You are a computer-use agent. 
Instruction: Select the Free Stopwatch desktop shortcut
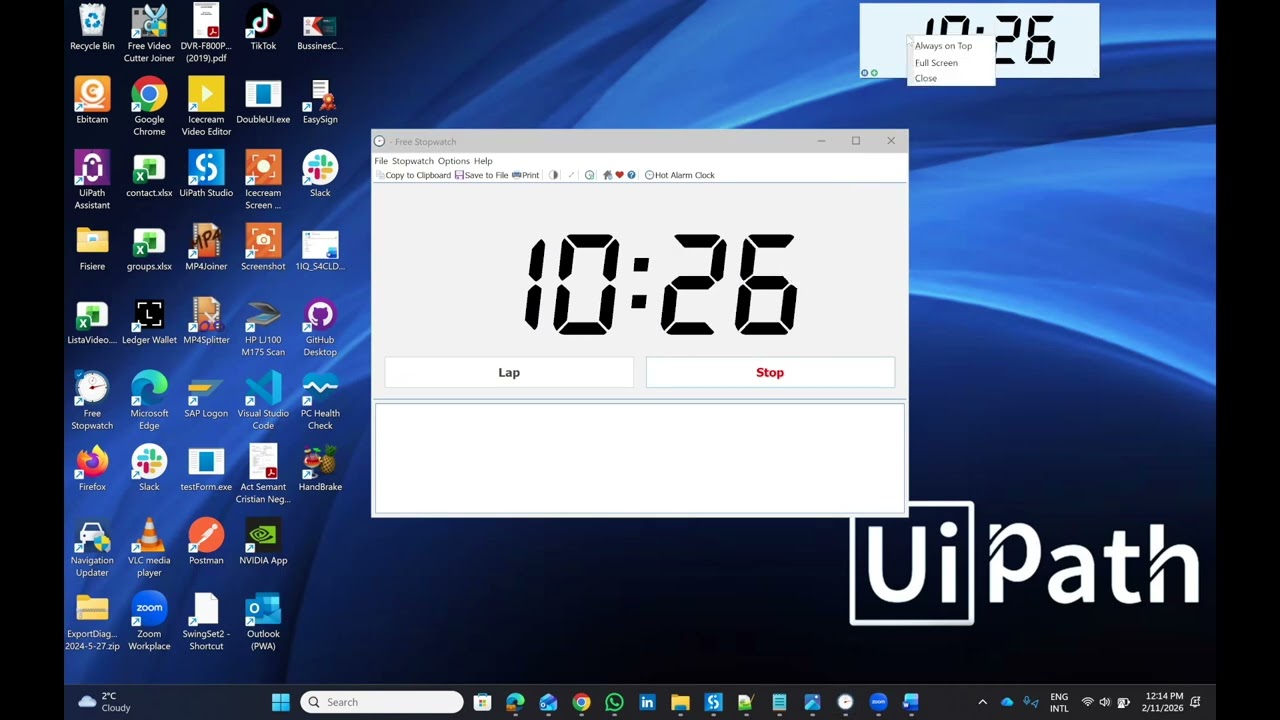click(x=92, y=401)
